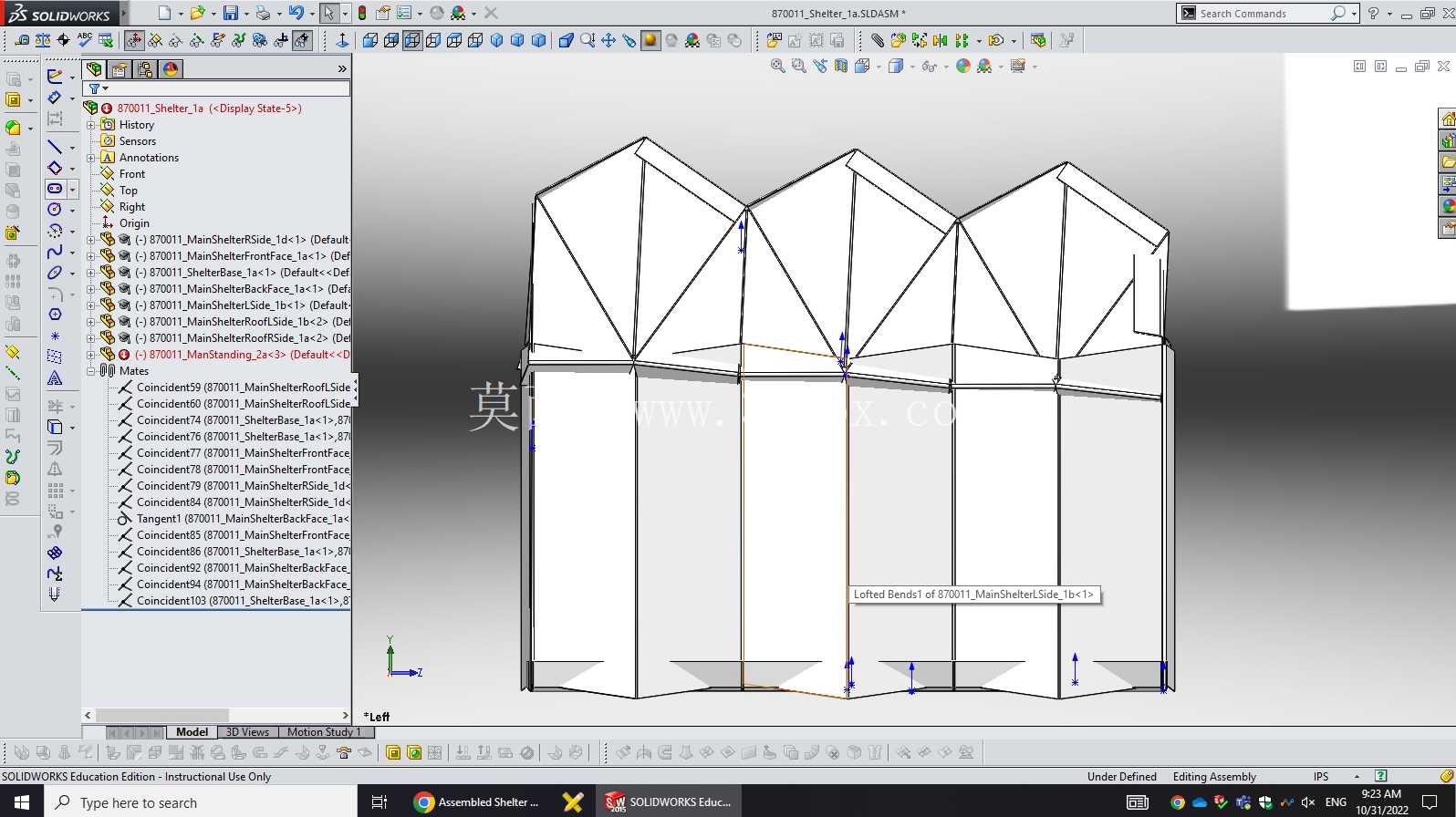Click the Rebuild traffic light icon

[362, 13]
